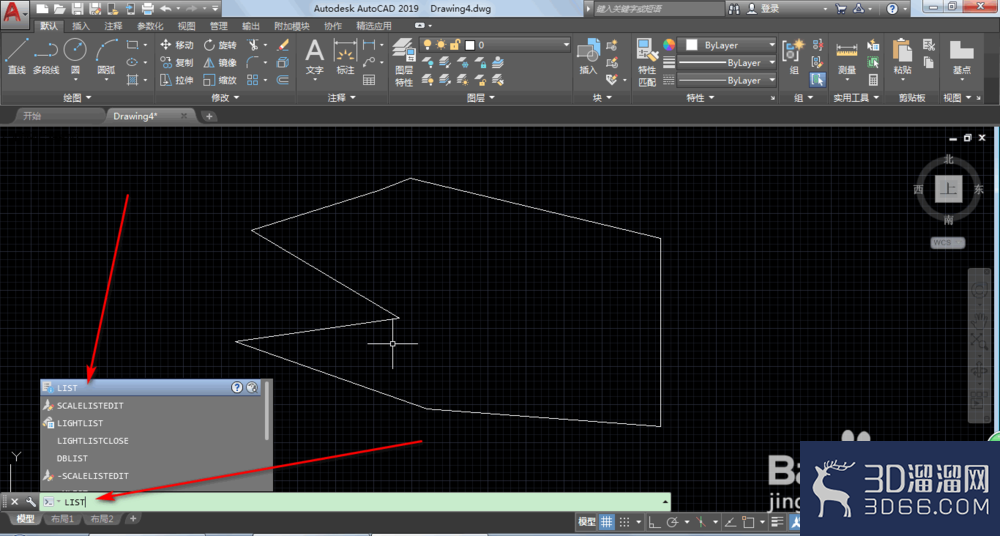Viewport: 1000px width, 536px height.
Task: Open the layer name dropdown
Action: (x=495, y=45)
